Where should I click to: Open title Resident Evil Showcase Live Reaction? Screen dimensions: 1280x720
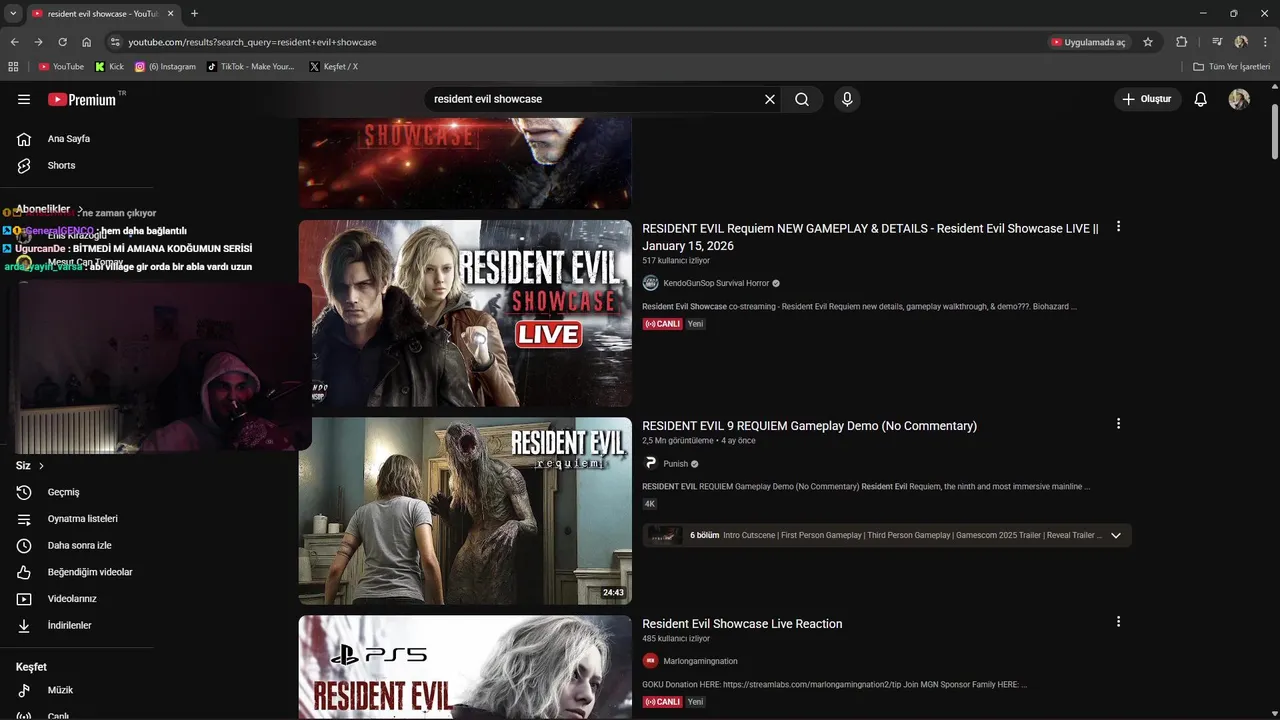click(x=742, y=624)
